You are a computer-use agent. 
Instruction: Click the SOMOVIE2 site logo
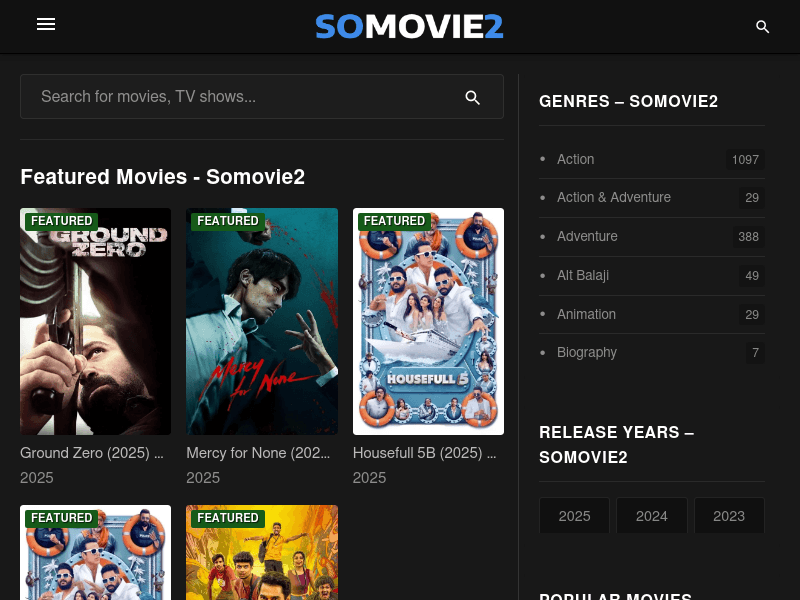tap(409, 26)
